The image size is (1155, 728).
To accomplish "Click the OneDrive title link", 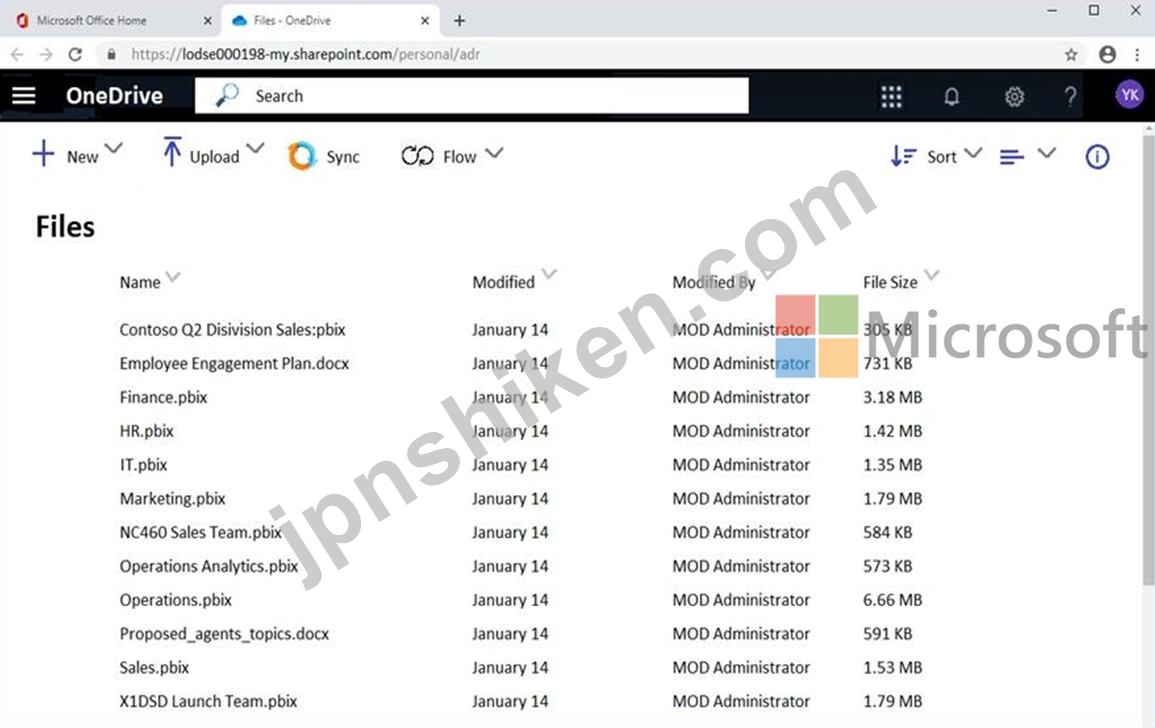I will (x=114, y=96).
